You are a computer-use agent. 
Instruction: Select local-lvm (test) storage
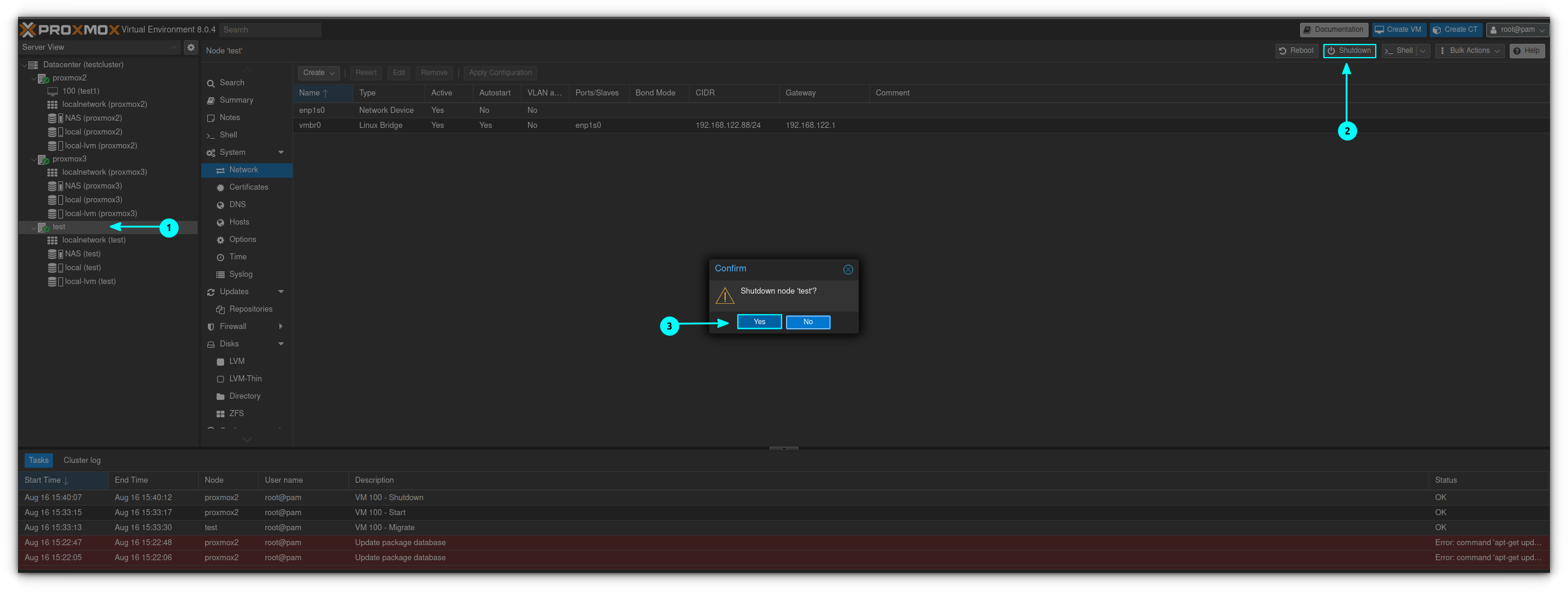[x=90, y=281]
